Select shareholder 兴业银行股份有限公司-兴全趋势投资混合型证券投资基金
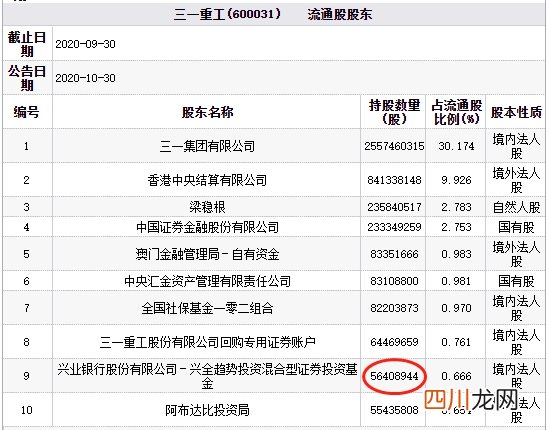 [x=207, y=376]
